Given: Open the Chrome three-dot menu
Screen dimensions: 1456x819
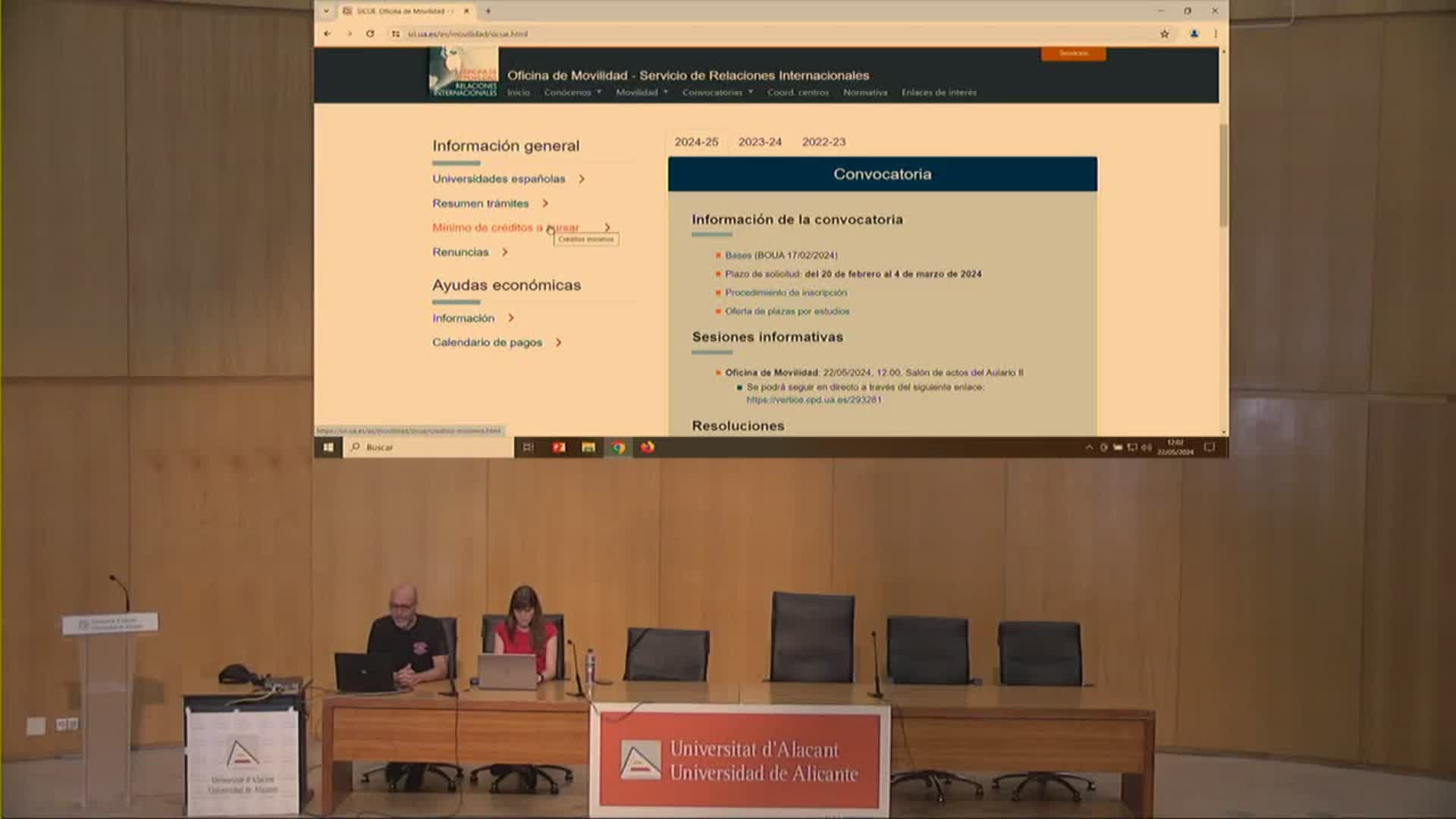Looking at the screenshot, I should tap(1215, 33).
